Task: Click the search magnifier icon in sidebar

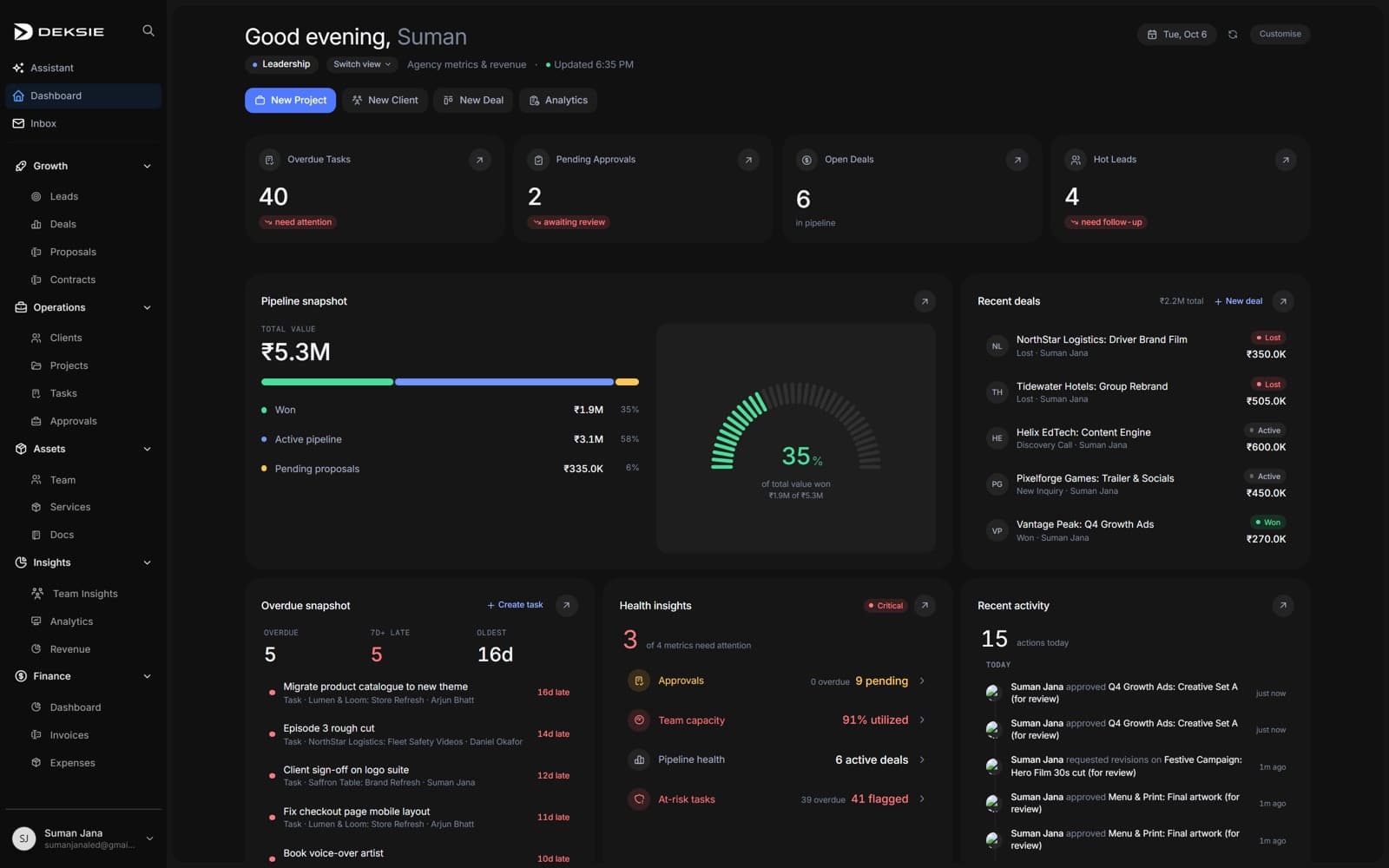Action: [x=148, y=30]
